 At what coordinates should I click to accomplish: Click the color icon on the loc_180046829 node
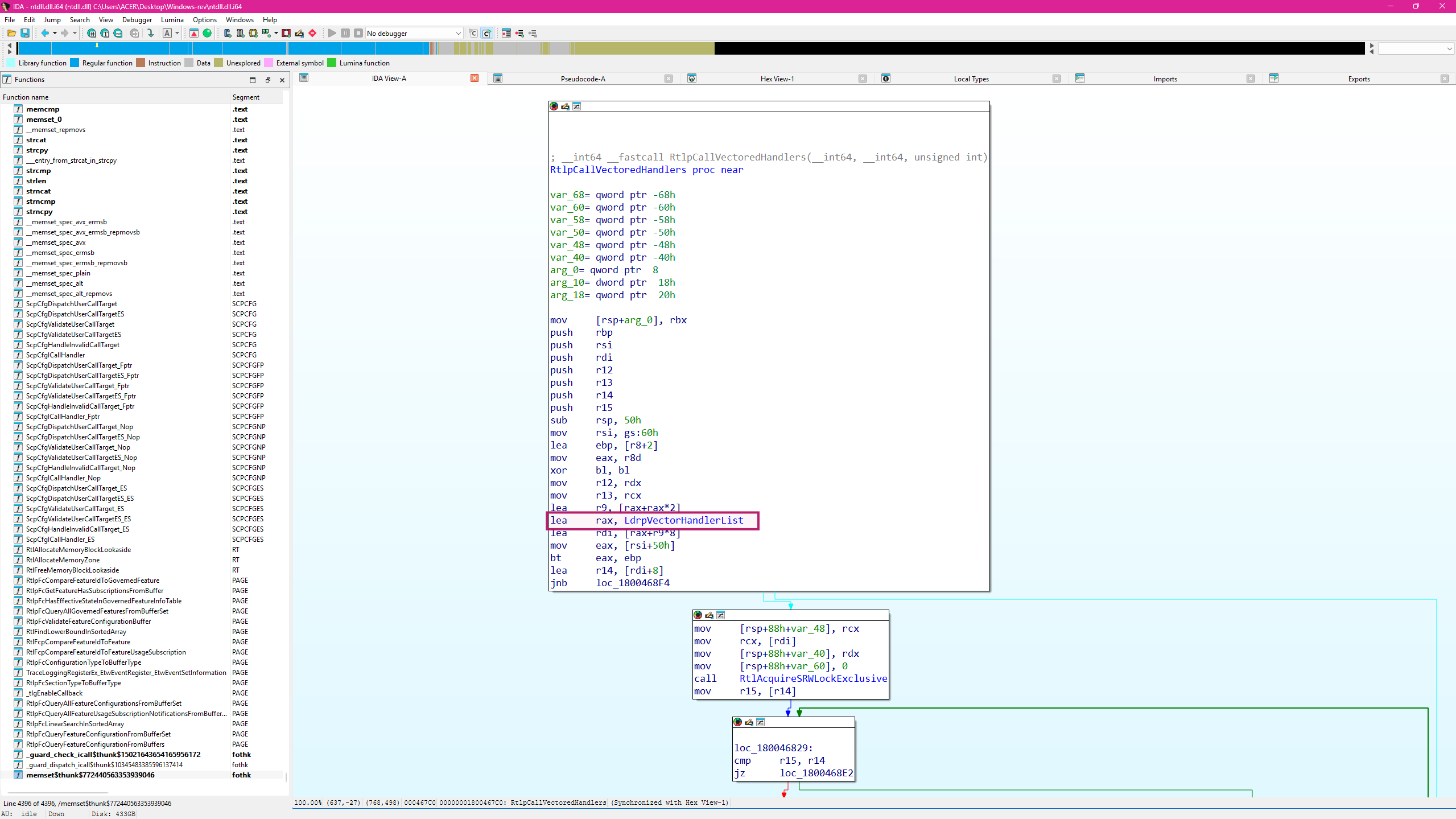click(737, 722)
